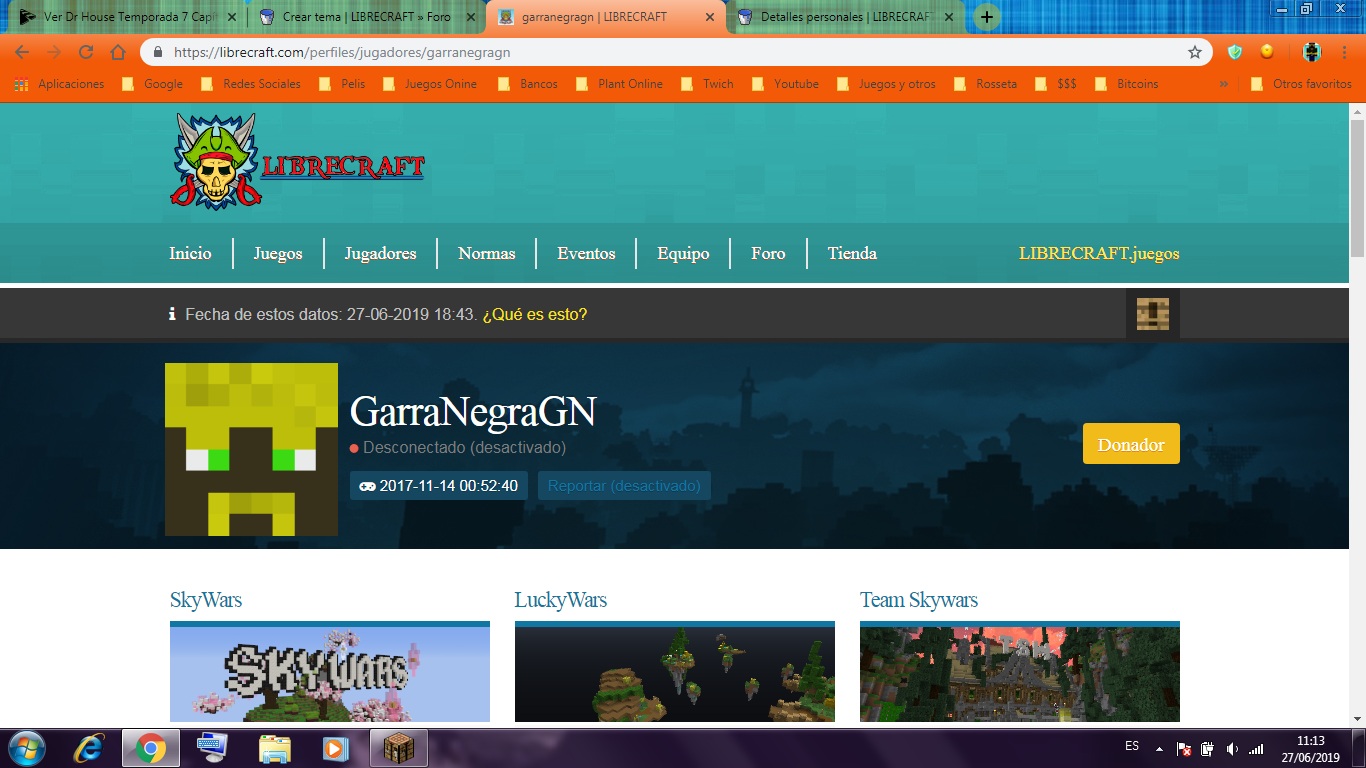Click the user avatar head in info bar

click(x=1152, y=314)
